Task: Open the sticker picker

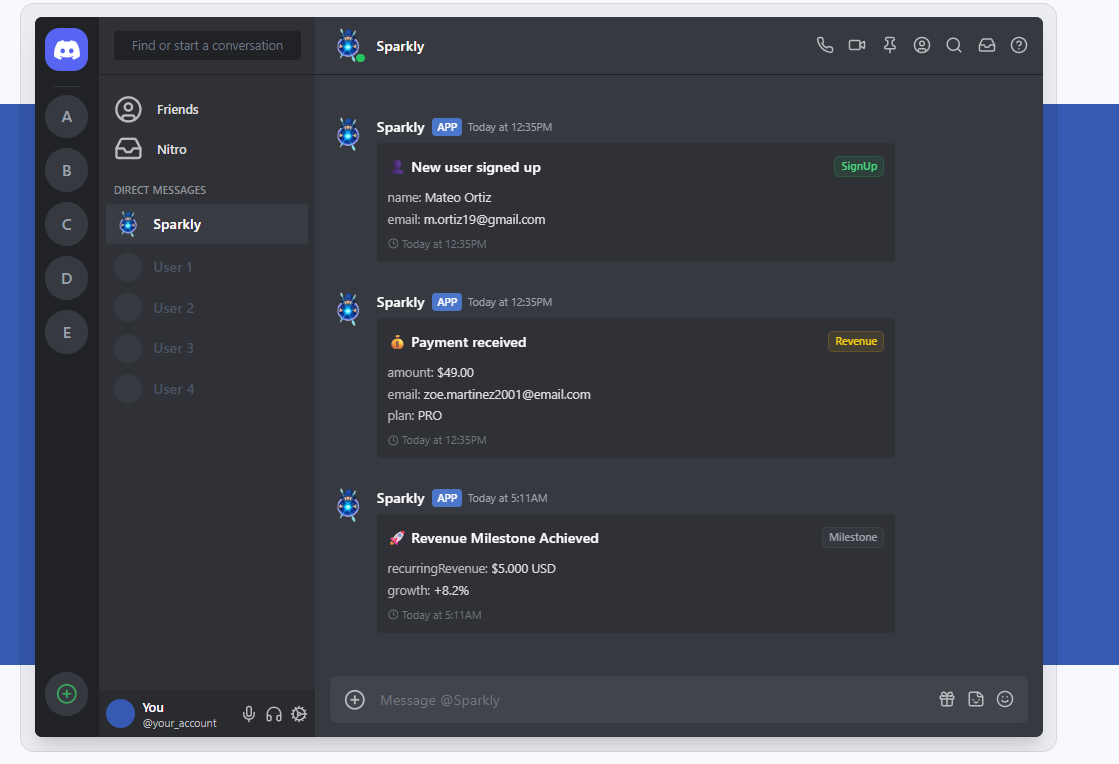Action: tap(976, 699)
